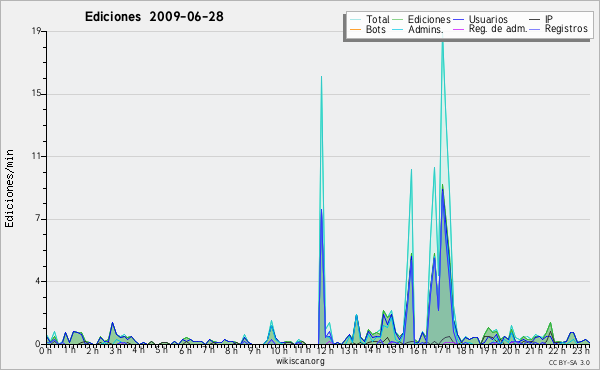Image resolution: width=600 pixels, height=370 pixels.
Task: Click the y-axis value 4
Action: click(38, 281)
